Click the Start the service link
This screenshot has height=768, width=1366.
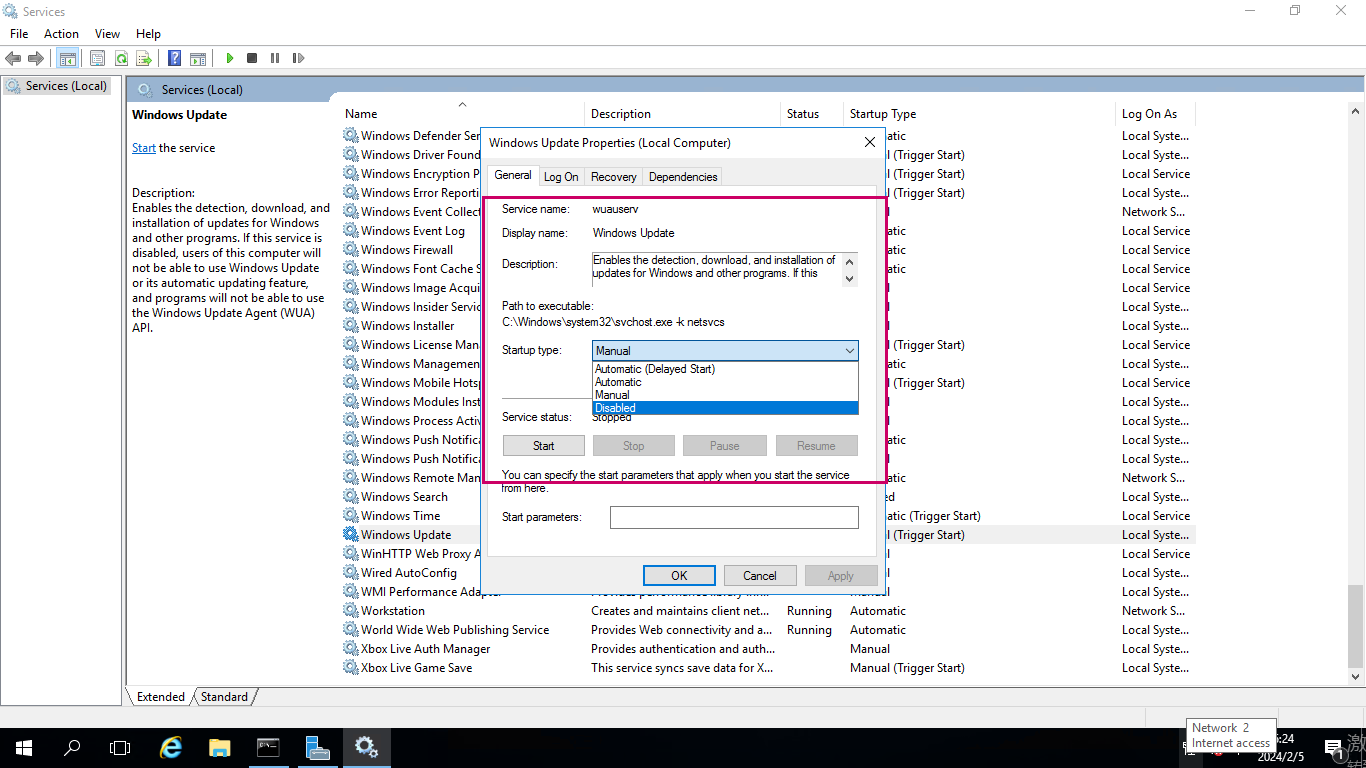(x=143, y=148)
